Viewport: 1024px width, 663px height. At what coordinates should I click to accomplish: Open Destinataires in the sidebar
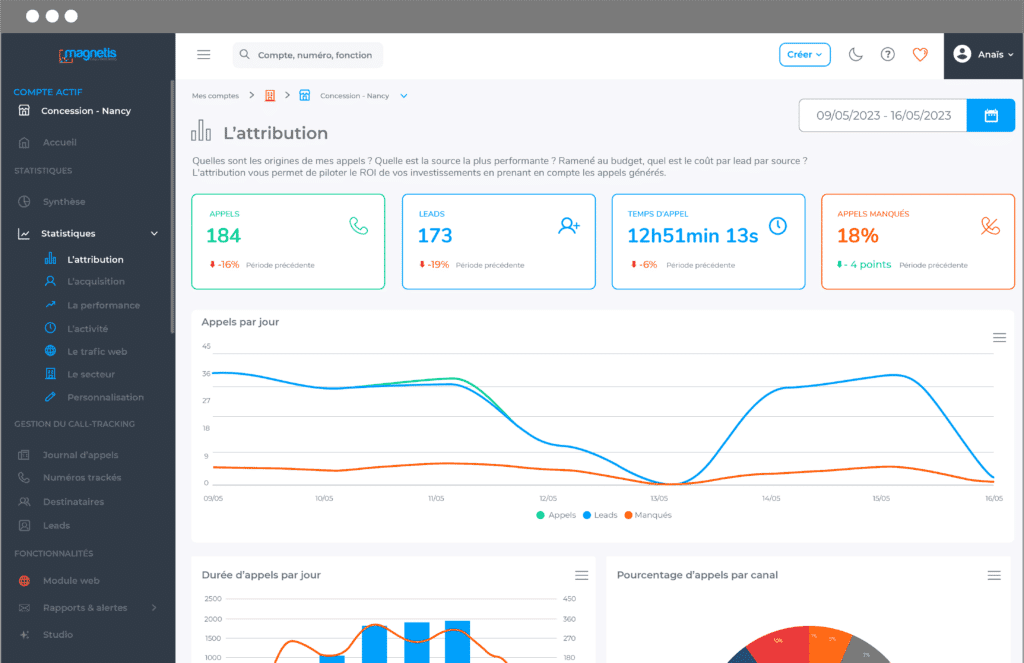click(73, 502)
